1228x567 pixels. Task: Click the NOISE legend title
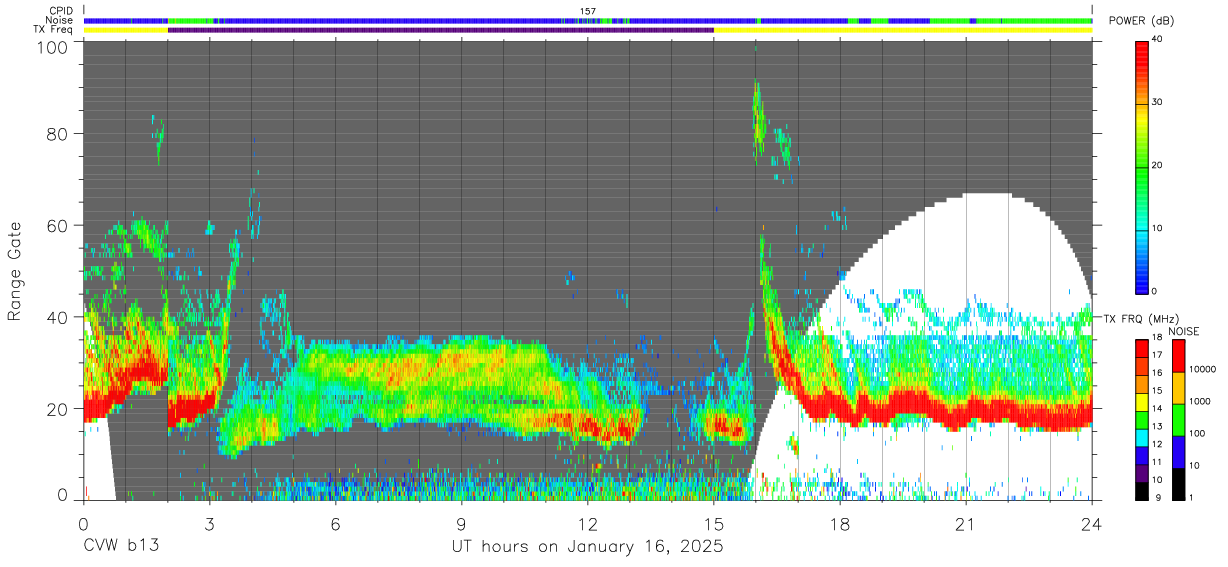(x=1182, y=331)
